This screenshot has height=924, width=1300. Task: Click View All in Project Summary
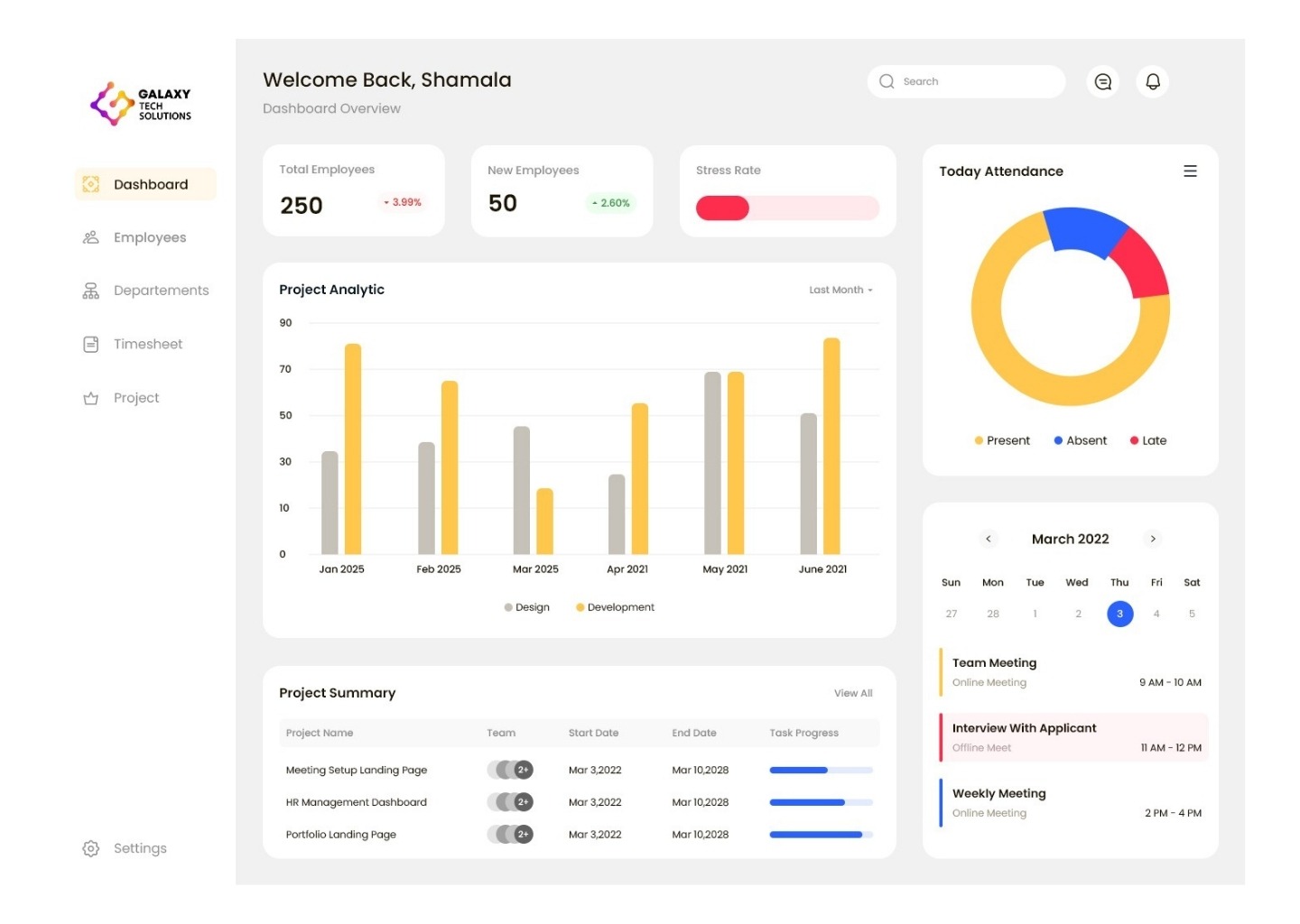(853, 694)
